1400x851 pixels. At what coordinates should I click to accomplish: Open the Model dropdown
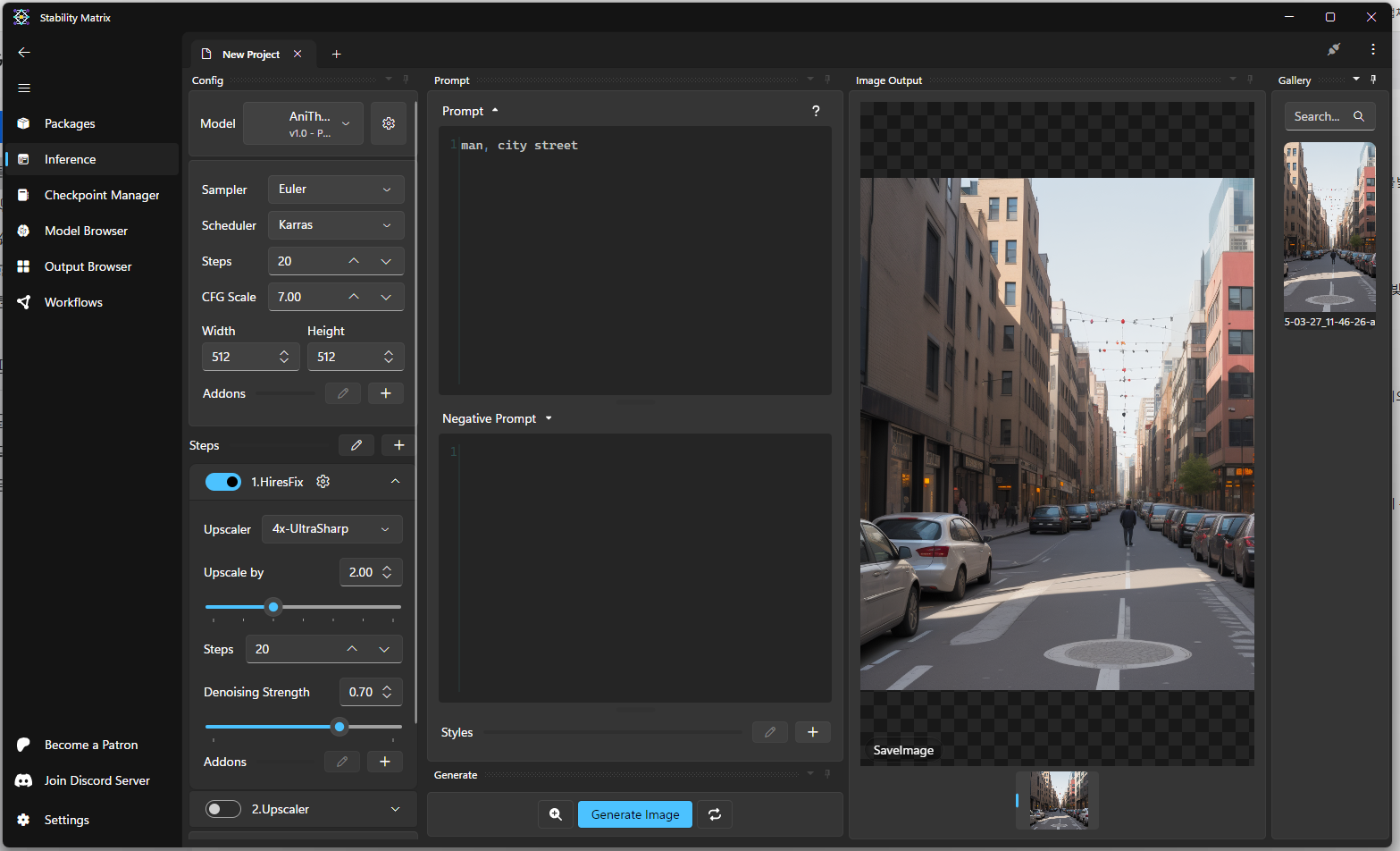pyautogui.click(x=304, y=123)
